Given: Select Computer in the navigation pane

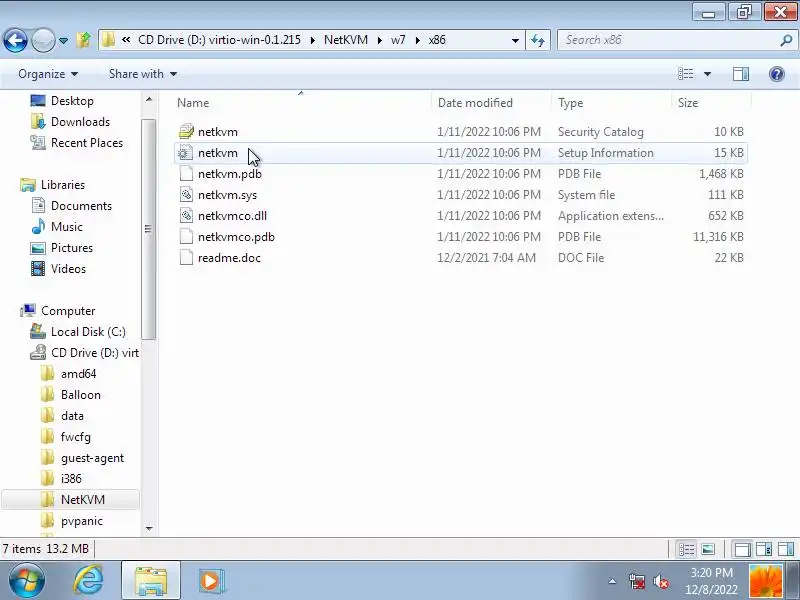Looking at the screenshot, I should (x=68, y=311).
